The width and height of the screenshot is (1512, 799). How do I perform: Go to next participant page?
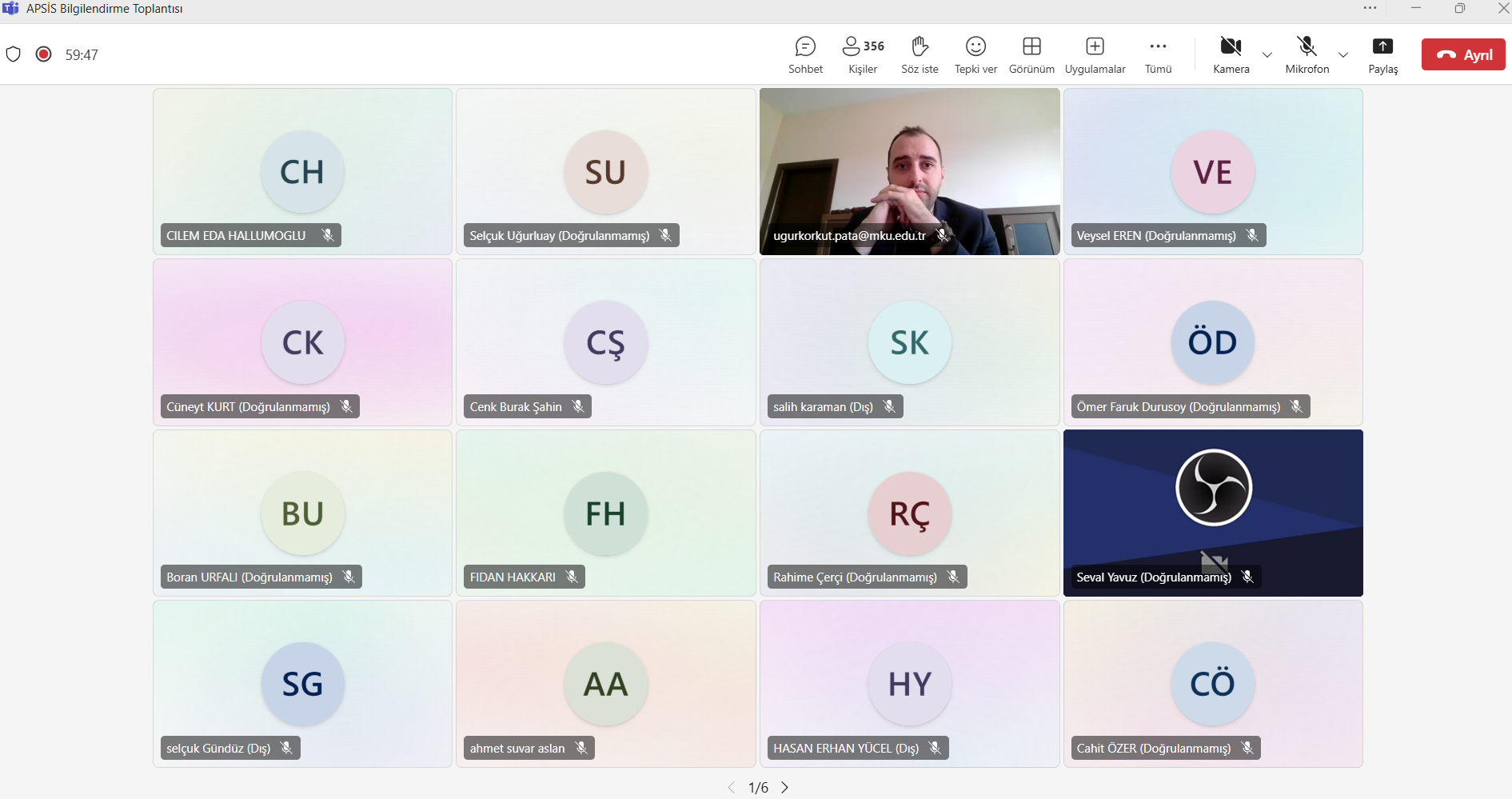(x=785, y=788)
